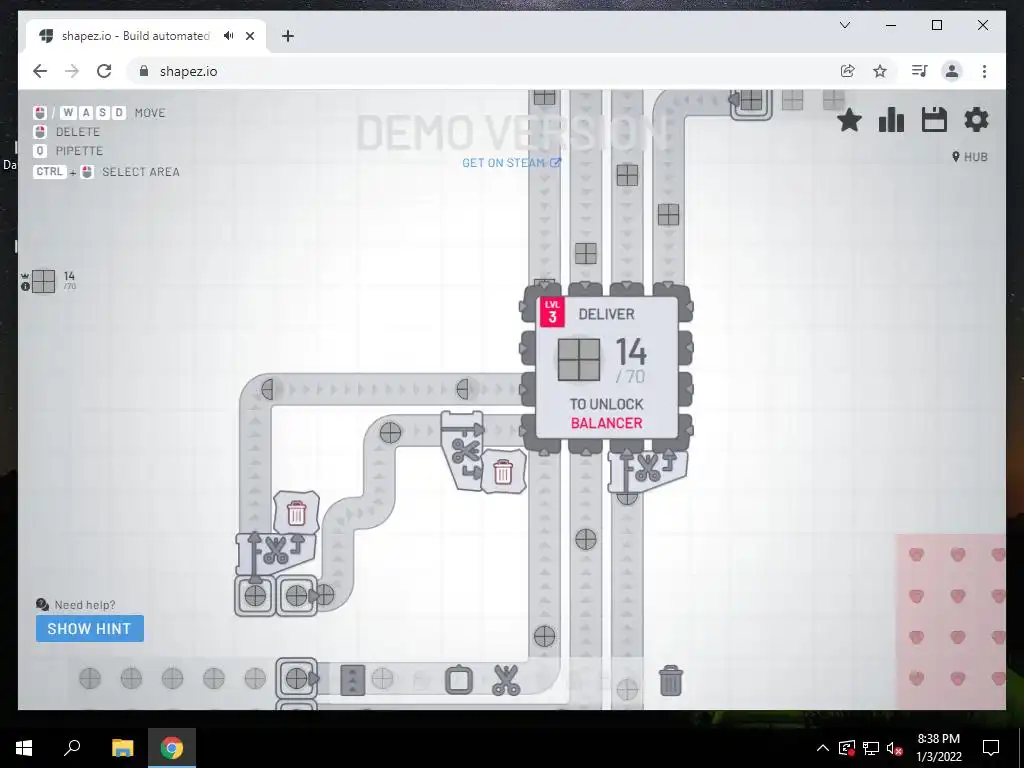Select the extractor tool in building toolbar
1024x768 pixels.
point(458,680)
